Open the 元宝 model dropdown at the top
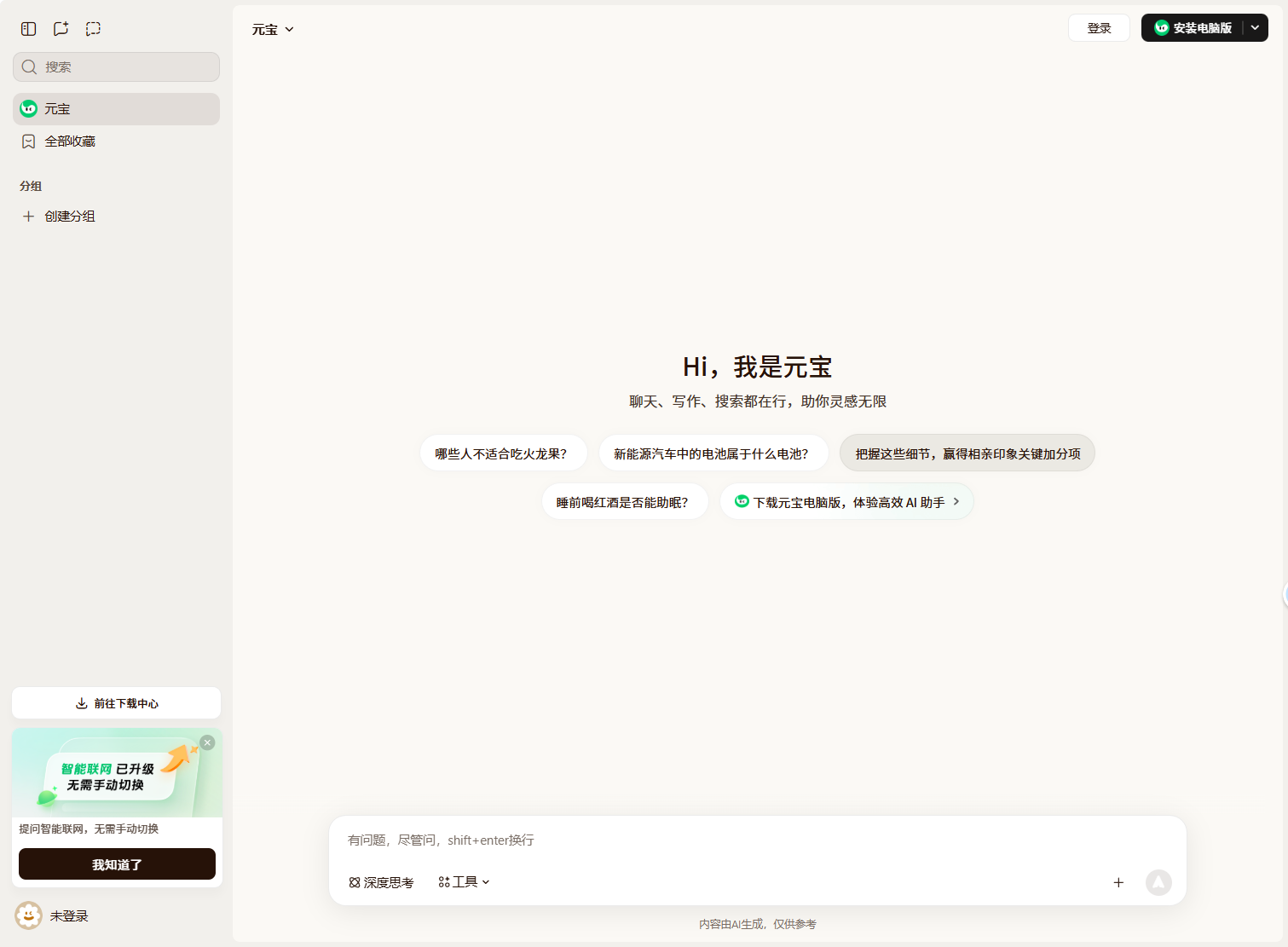This screenshot has width=1288, height=947. point(273,29)
